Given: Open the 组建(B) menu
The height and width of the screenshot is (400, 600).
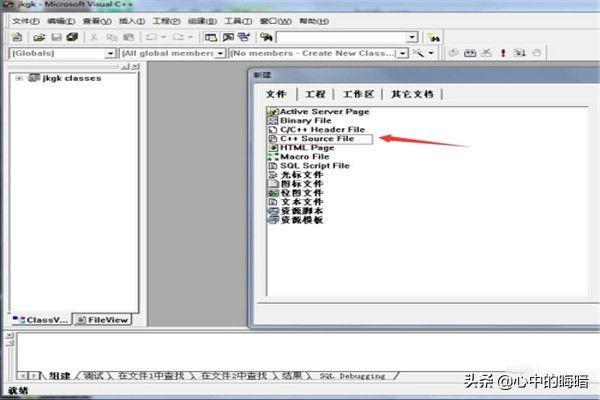Looking at the screenshot, I should tap(202, 21).
